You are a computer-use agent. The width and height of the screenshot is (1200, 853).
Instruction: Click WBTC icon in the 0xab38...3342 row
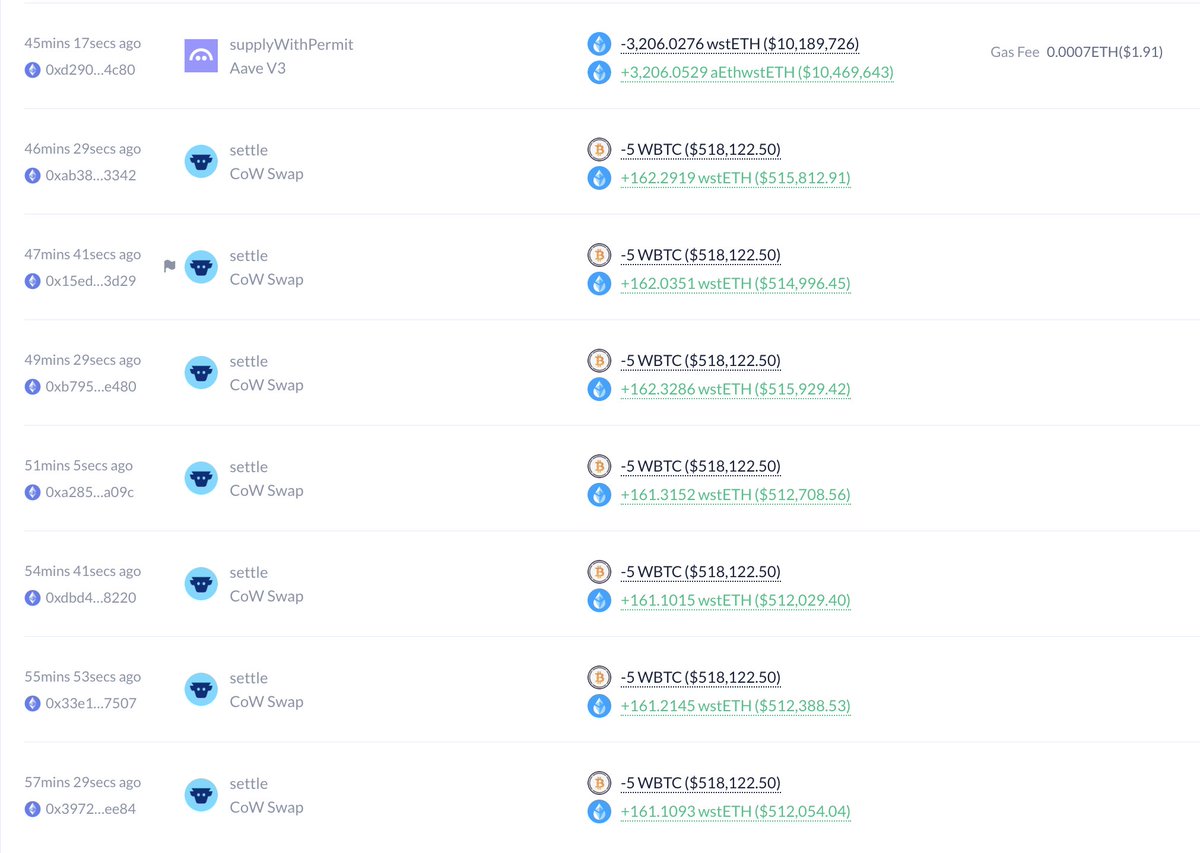(x=599, y=150)
